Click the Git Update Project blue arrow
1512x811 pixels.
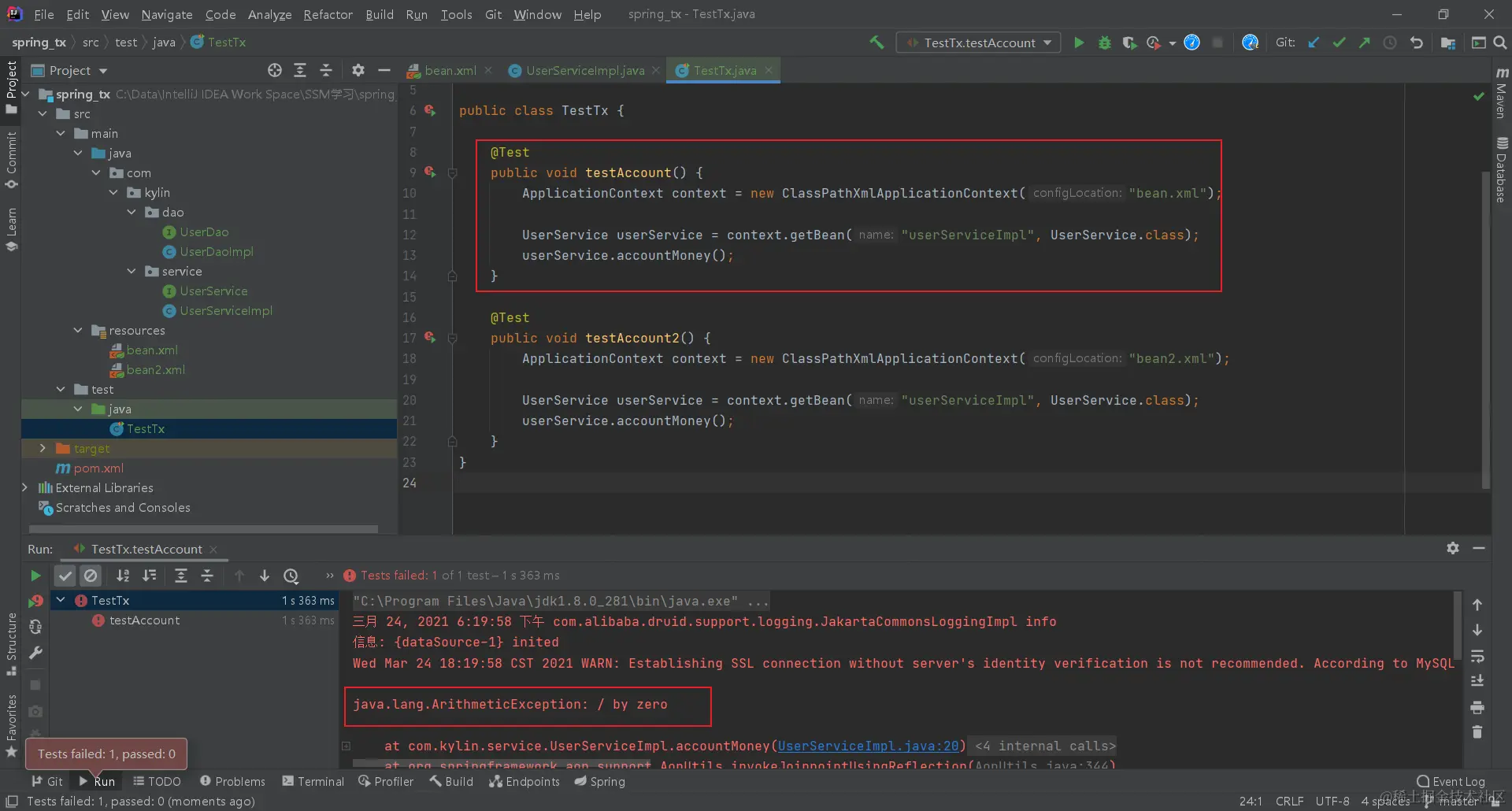pyautogui.click(x=1314, y=43)
